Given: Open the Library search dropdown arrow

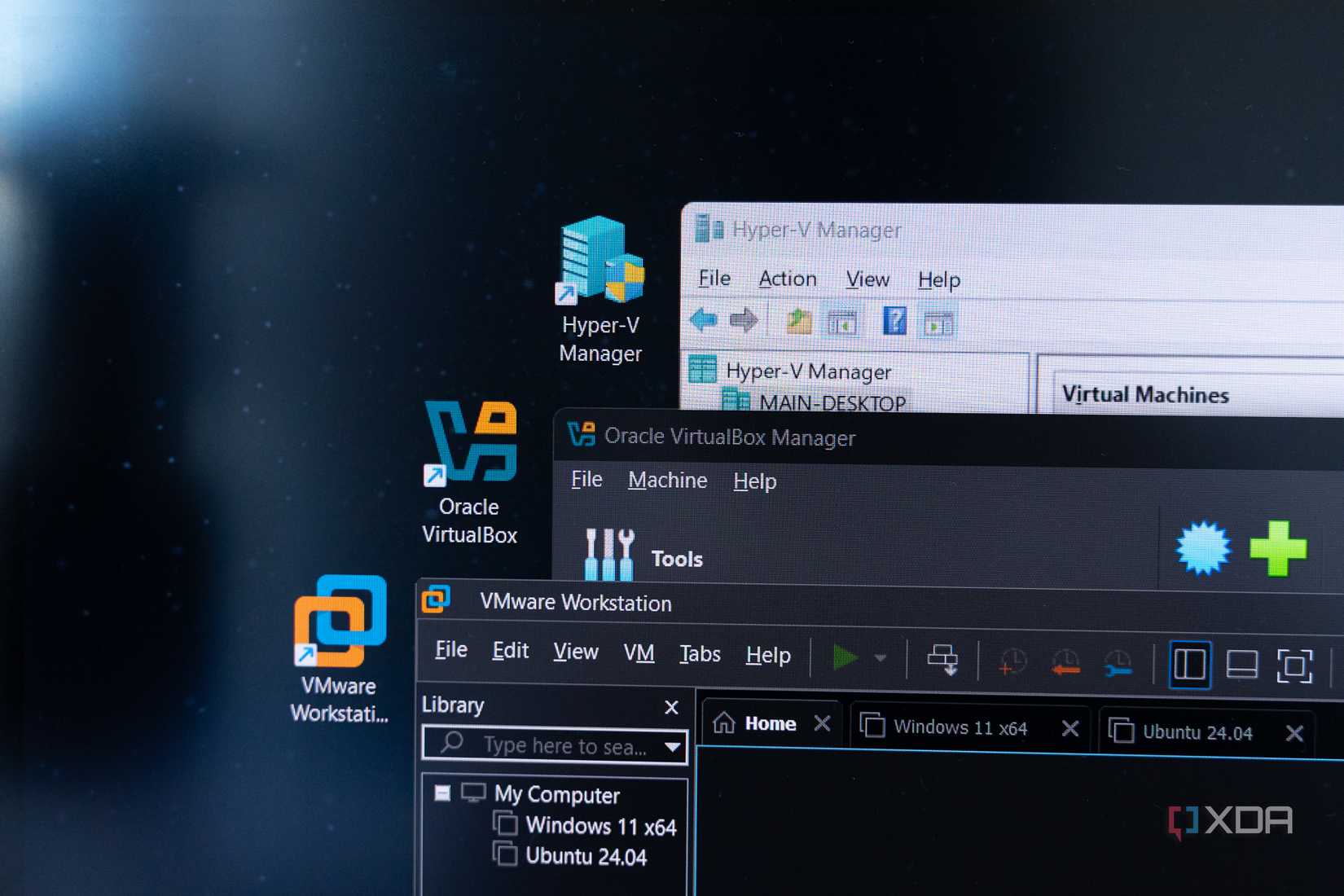Looking at the screenshot, I should pyautogui.click(x=671, y=745).
